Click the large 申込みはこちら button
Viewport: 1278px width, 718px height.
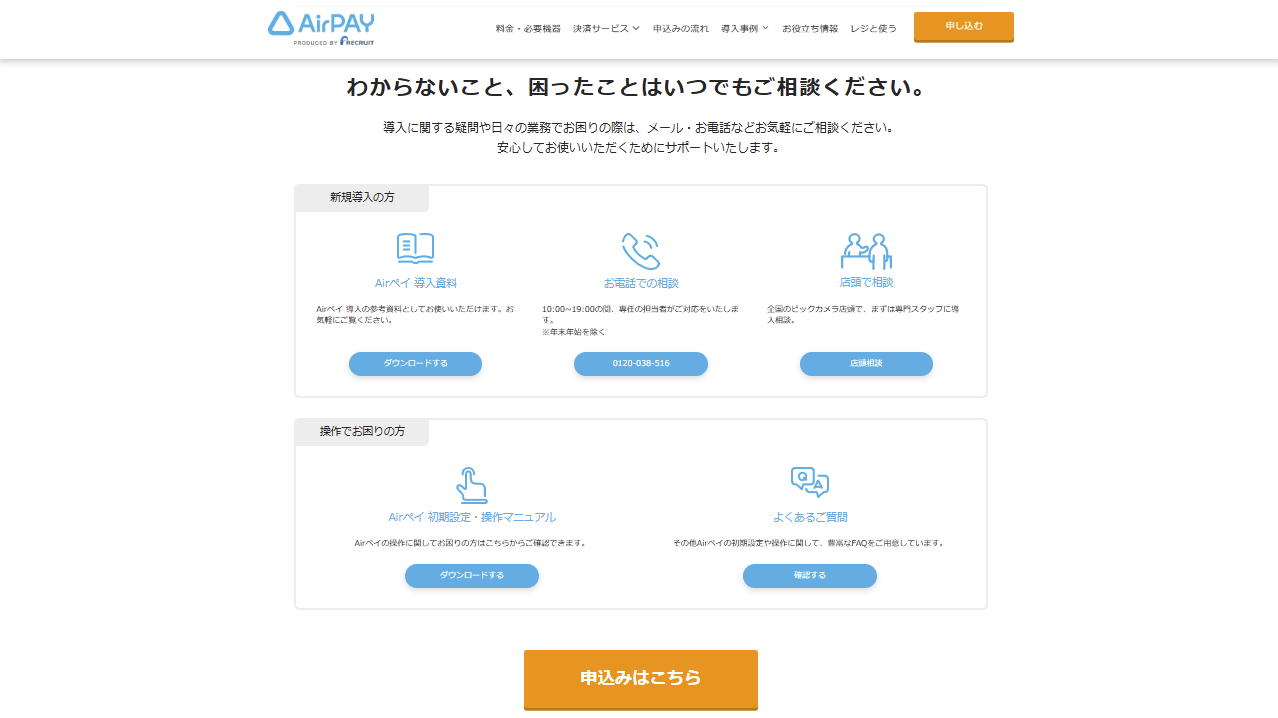(641, 679)
